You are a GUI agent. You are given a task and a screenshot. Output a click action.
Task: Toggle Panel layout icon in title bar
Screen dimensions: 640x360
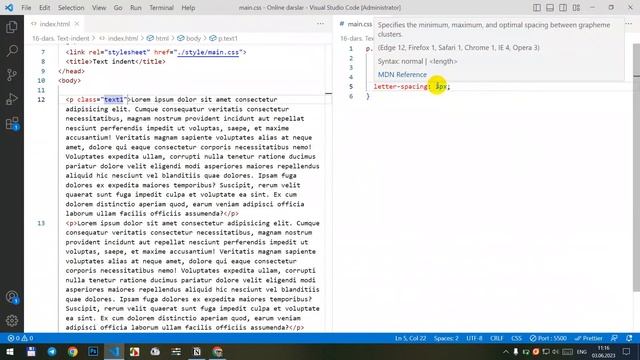pos(550,7)
